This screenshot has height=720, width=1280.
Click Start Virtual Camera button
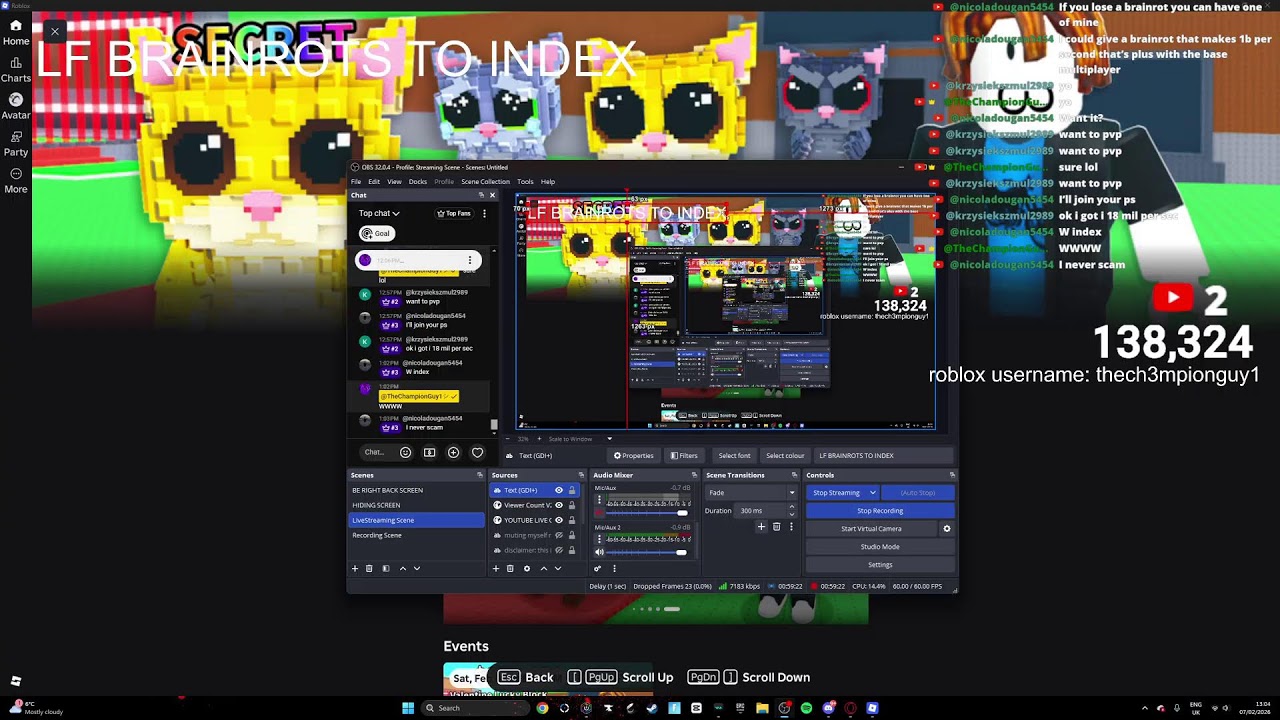(871, 528)
